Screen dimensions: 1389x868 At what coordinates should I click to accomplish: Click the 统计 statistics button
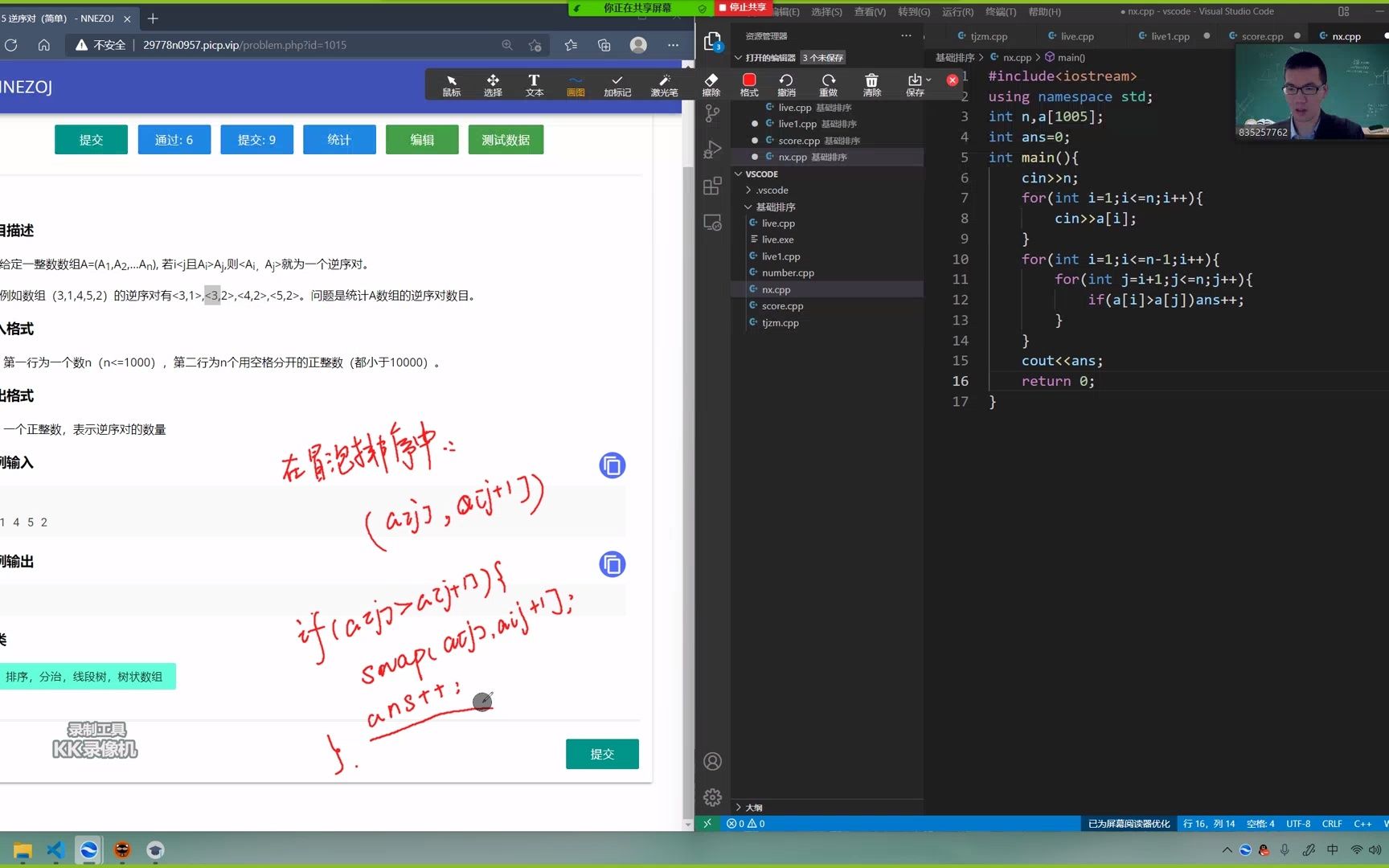point(339,140)
